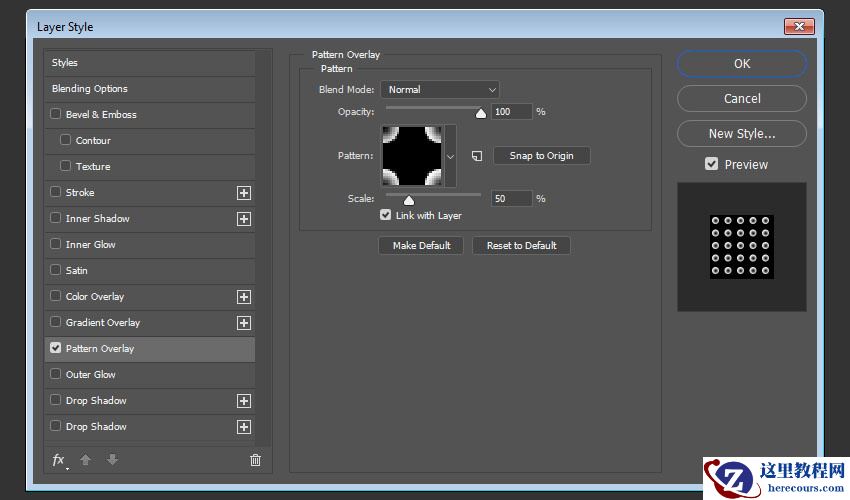Screen dimensions: 850x500
Task: Click the pattern swatch thumbnail
Action: [x=412, y=156]
